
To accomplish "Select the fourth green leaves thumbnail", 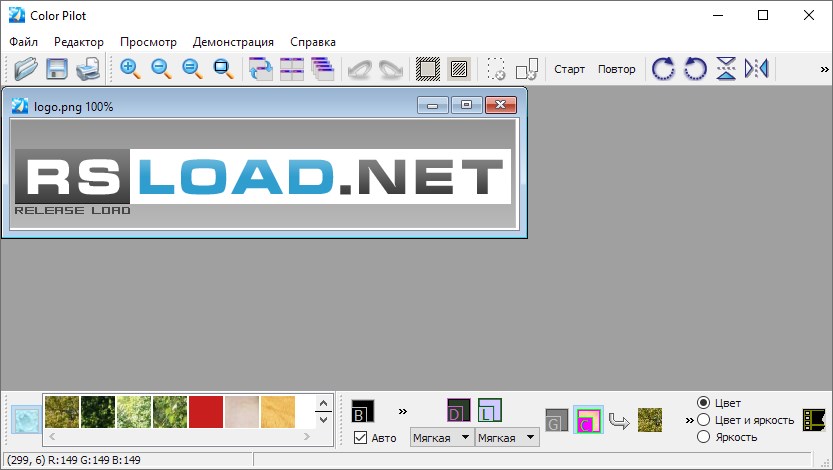I will pos(170,412).
